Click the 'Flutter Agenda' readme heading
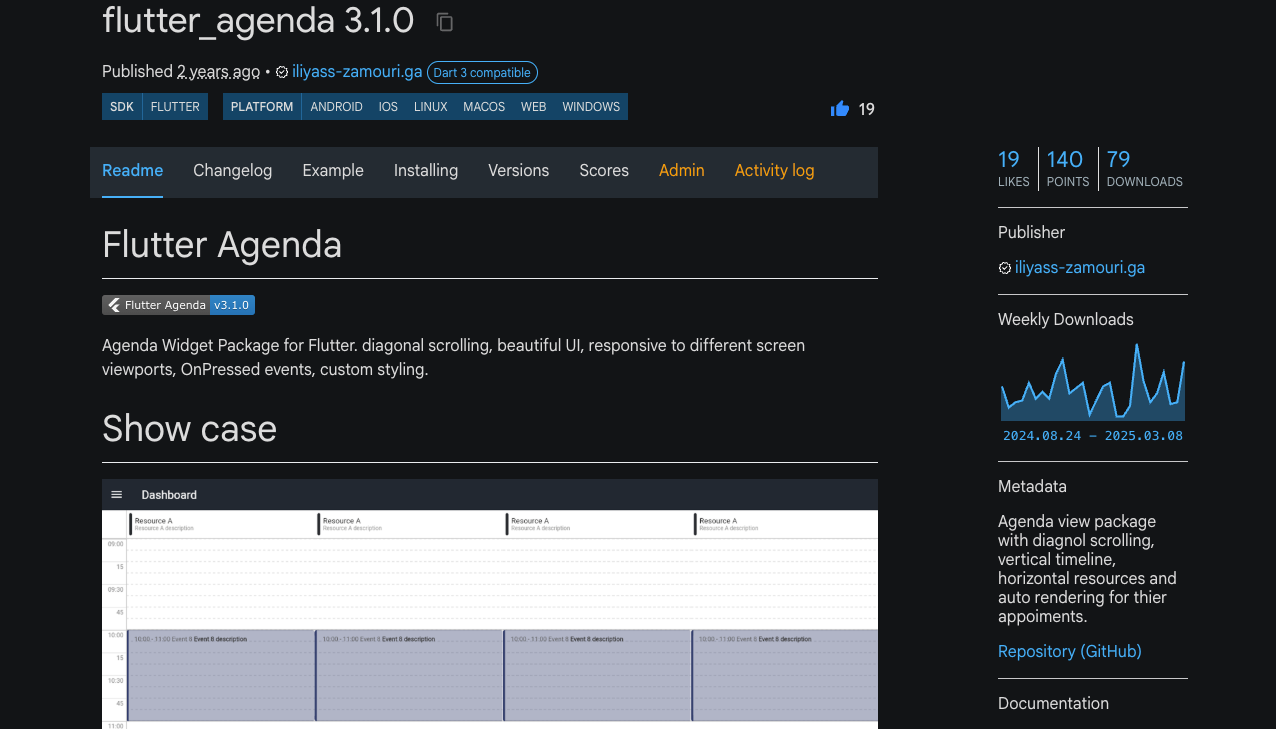The height and width of the screenshot is (729, 1276). click(x=222, y=245)
